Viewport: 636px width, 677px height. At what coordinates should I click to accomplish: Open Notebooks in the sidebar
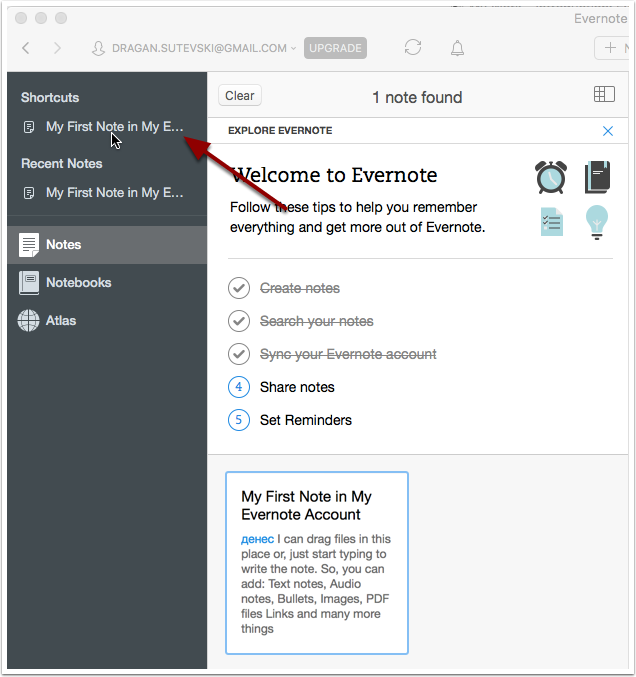[78, 283]
